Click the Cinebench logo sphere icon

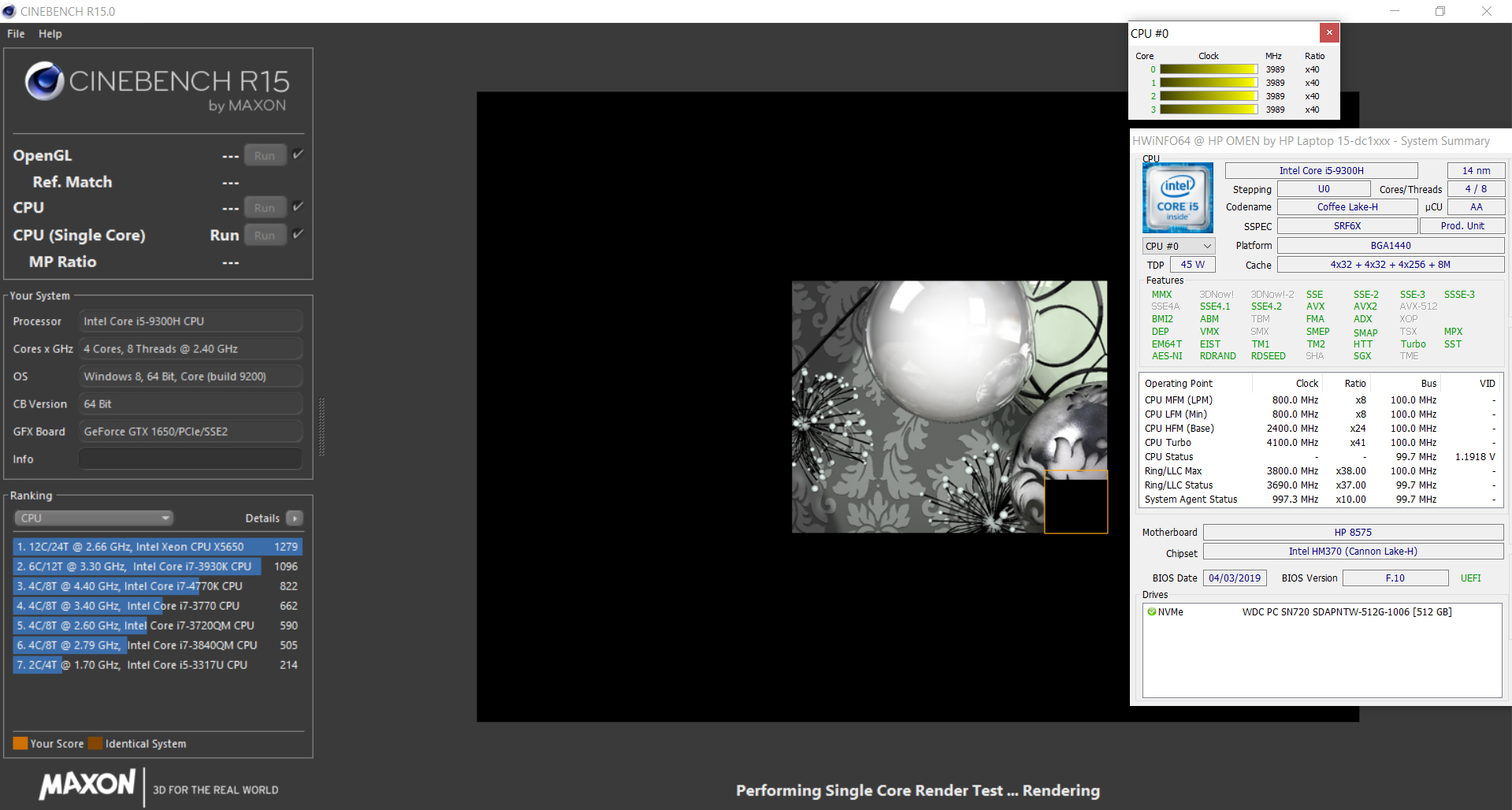click(x=44, y=80)
